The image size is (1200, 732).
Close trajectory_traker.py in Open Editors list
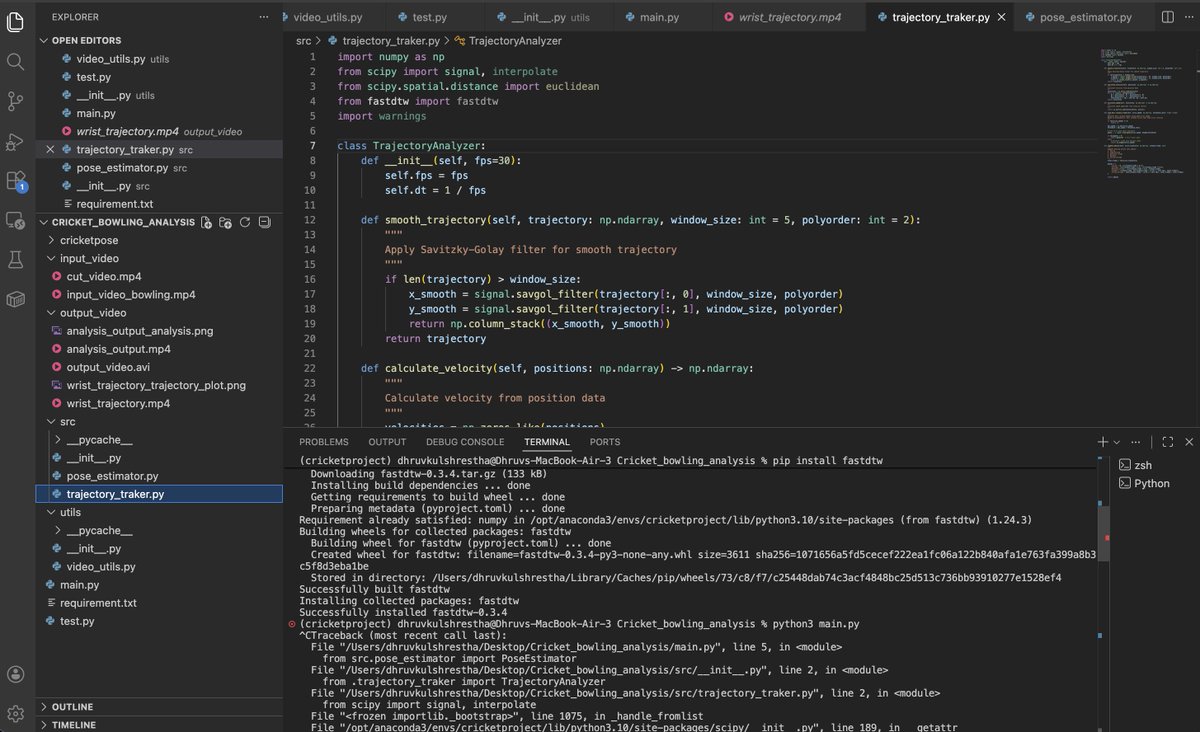52,150
